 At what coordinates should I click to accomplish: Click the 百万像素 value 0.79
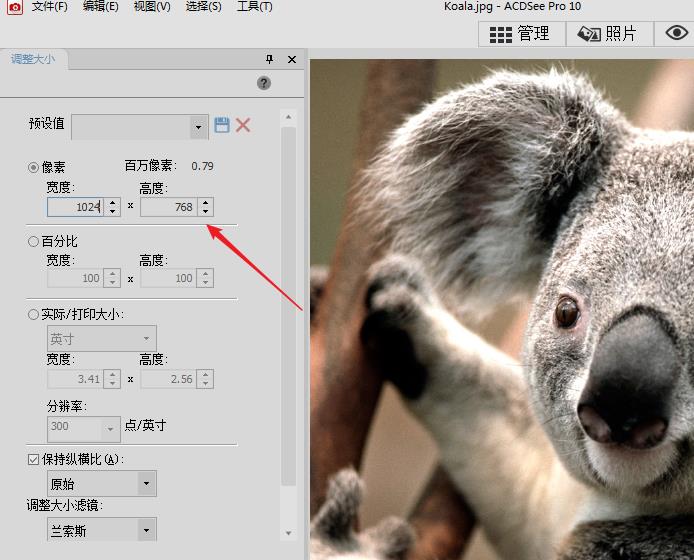point(202,166)
